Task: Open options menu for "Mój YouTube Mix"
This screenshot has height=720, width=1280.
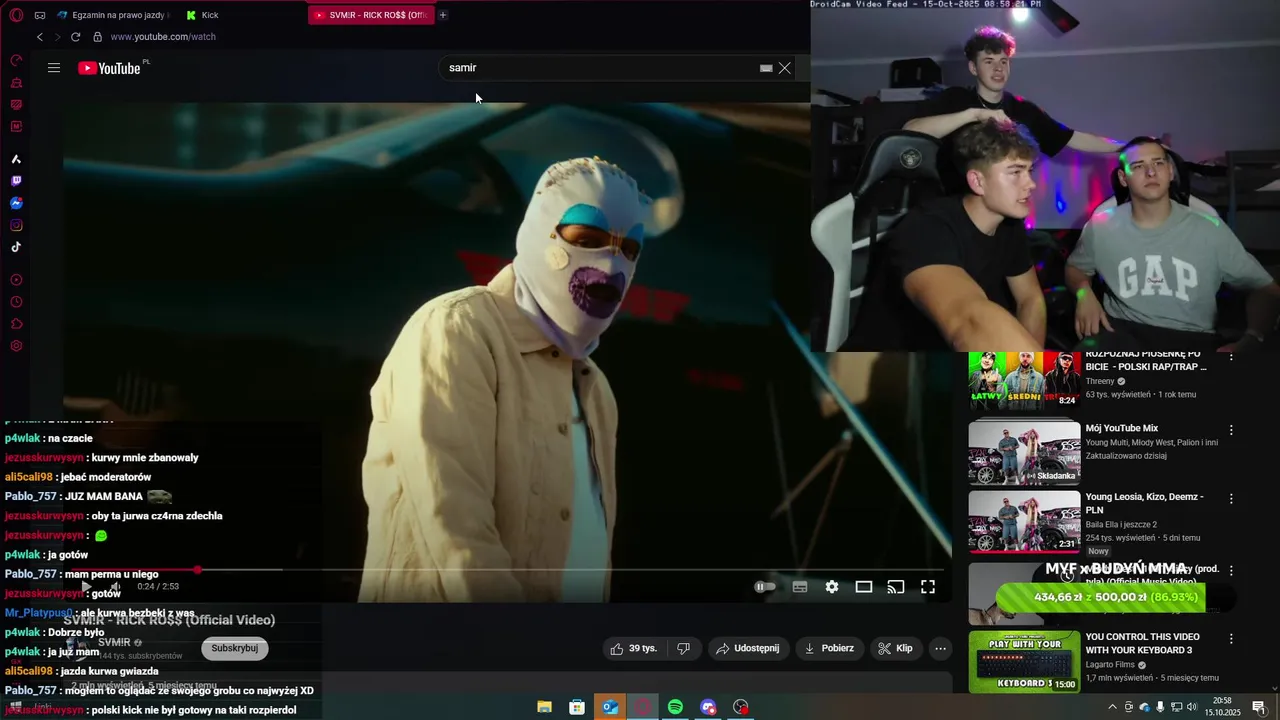Action: 1231,430
